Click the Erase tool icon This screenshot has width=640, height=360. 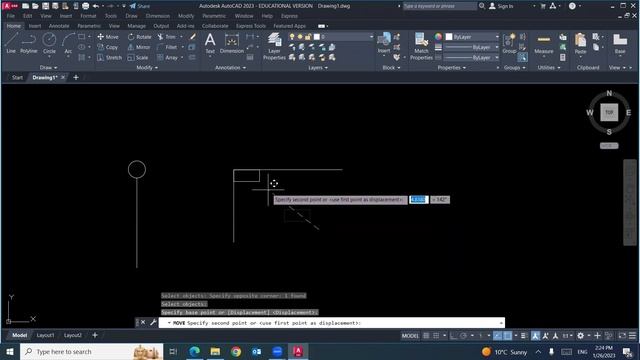193,37
